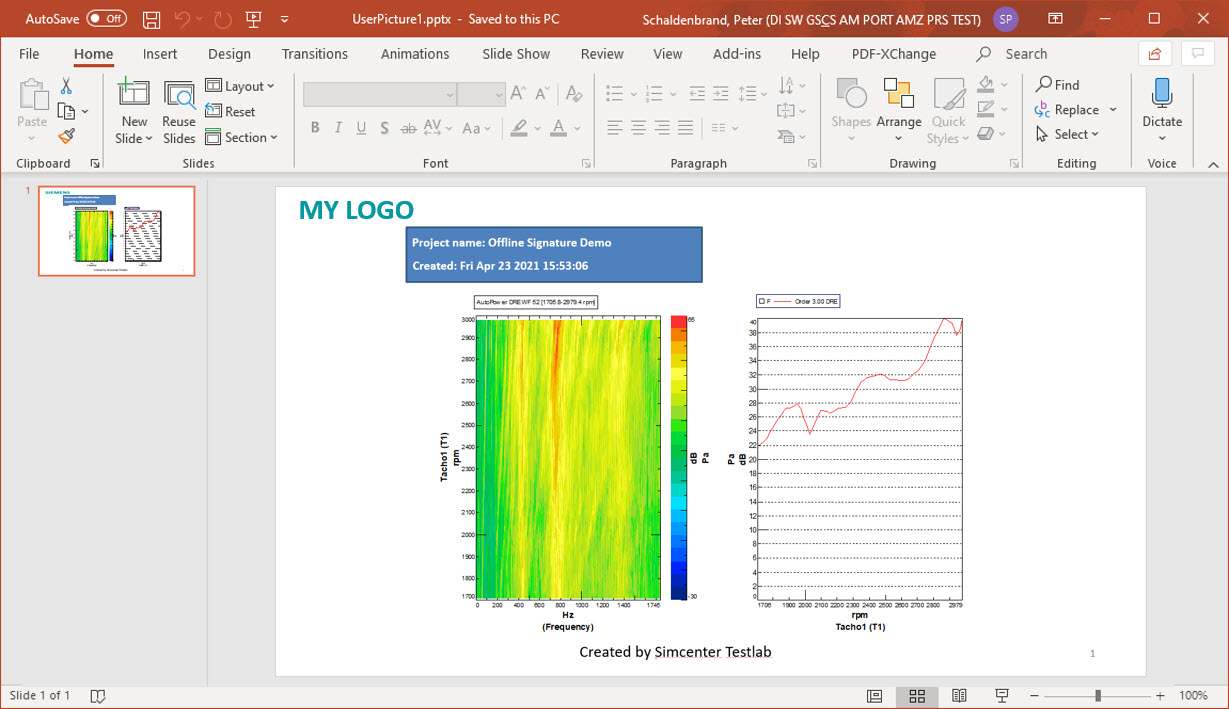
Task: Click the zoom slider handle
Action: [1098, 696]
